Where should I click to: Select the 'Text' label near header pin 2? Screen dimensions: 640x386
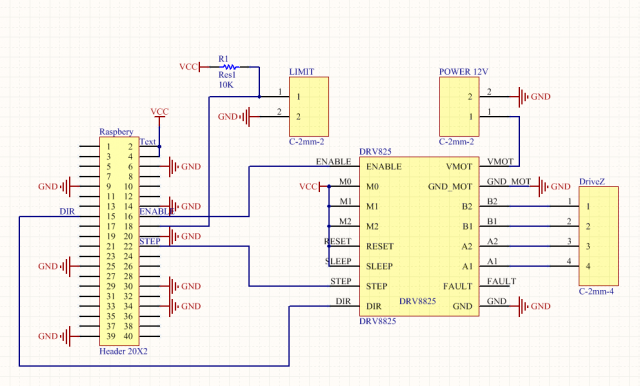148,142
